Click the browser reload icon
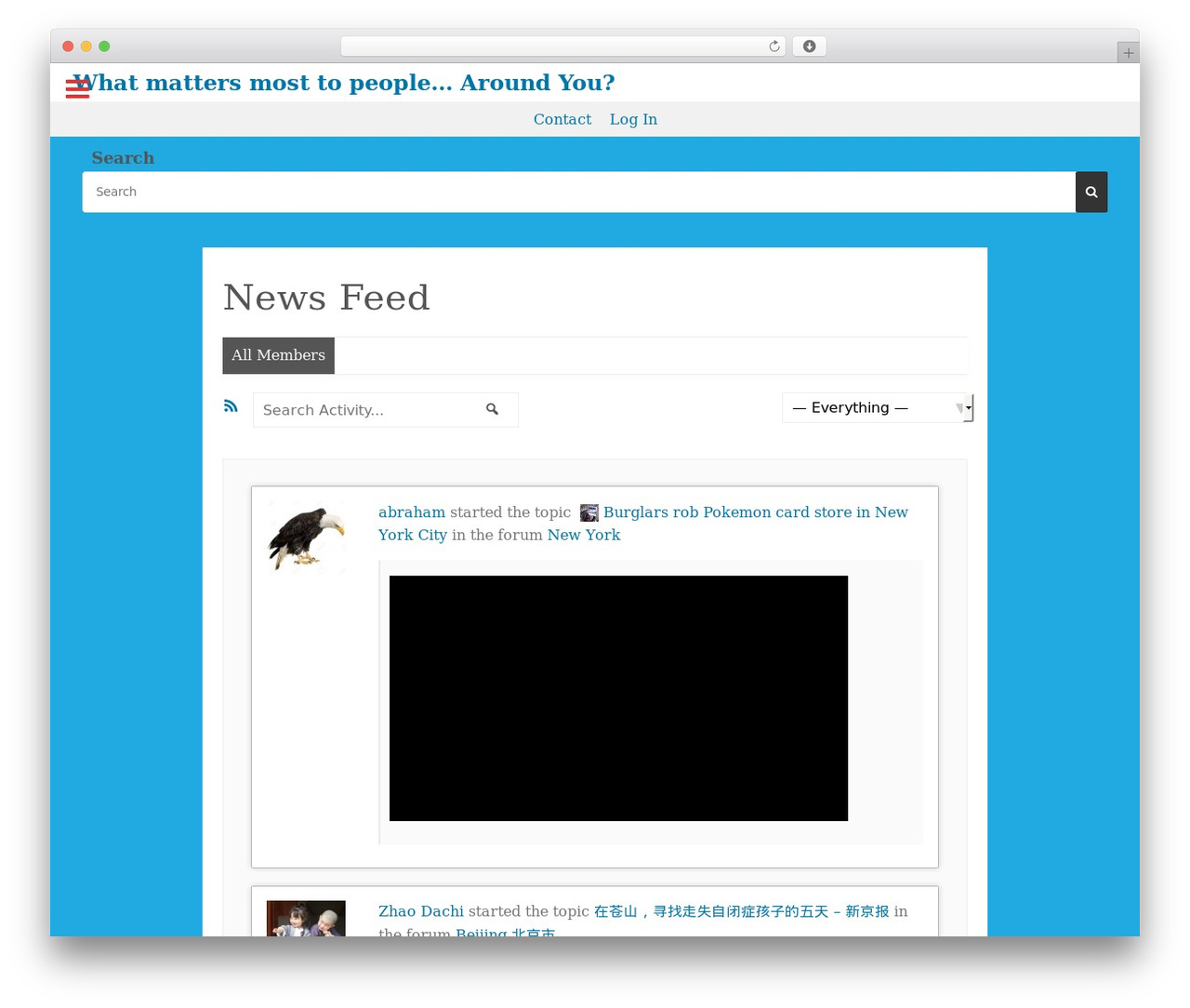The height and width of the screenshot is (1008, 1190). click(773, 46)
